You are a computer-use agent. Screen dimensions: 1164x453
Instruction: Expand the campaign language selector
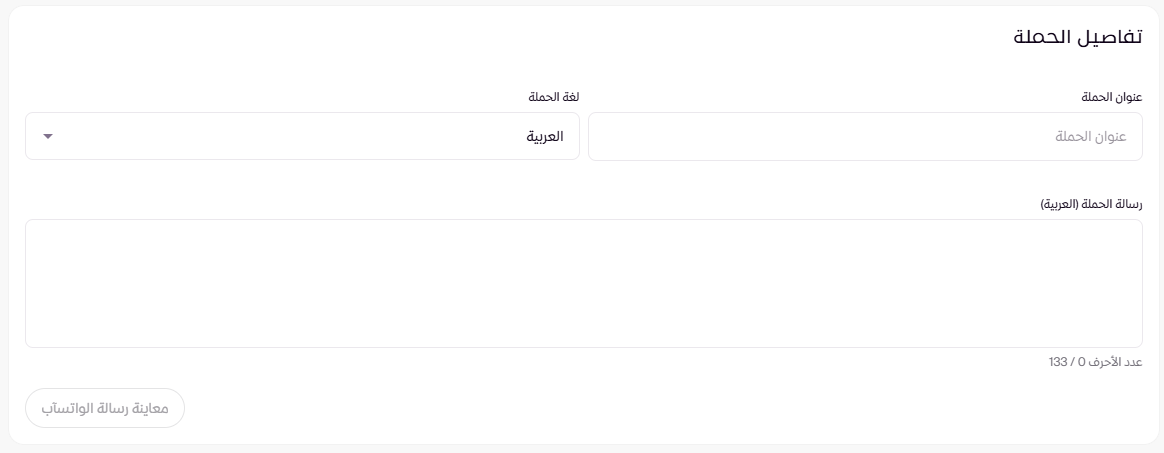48,136
